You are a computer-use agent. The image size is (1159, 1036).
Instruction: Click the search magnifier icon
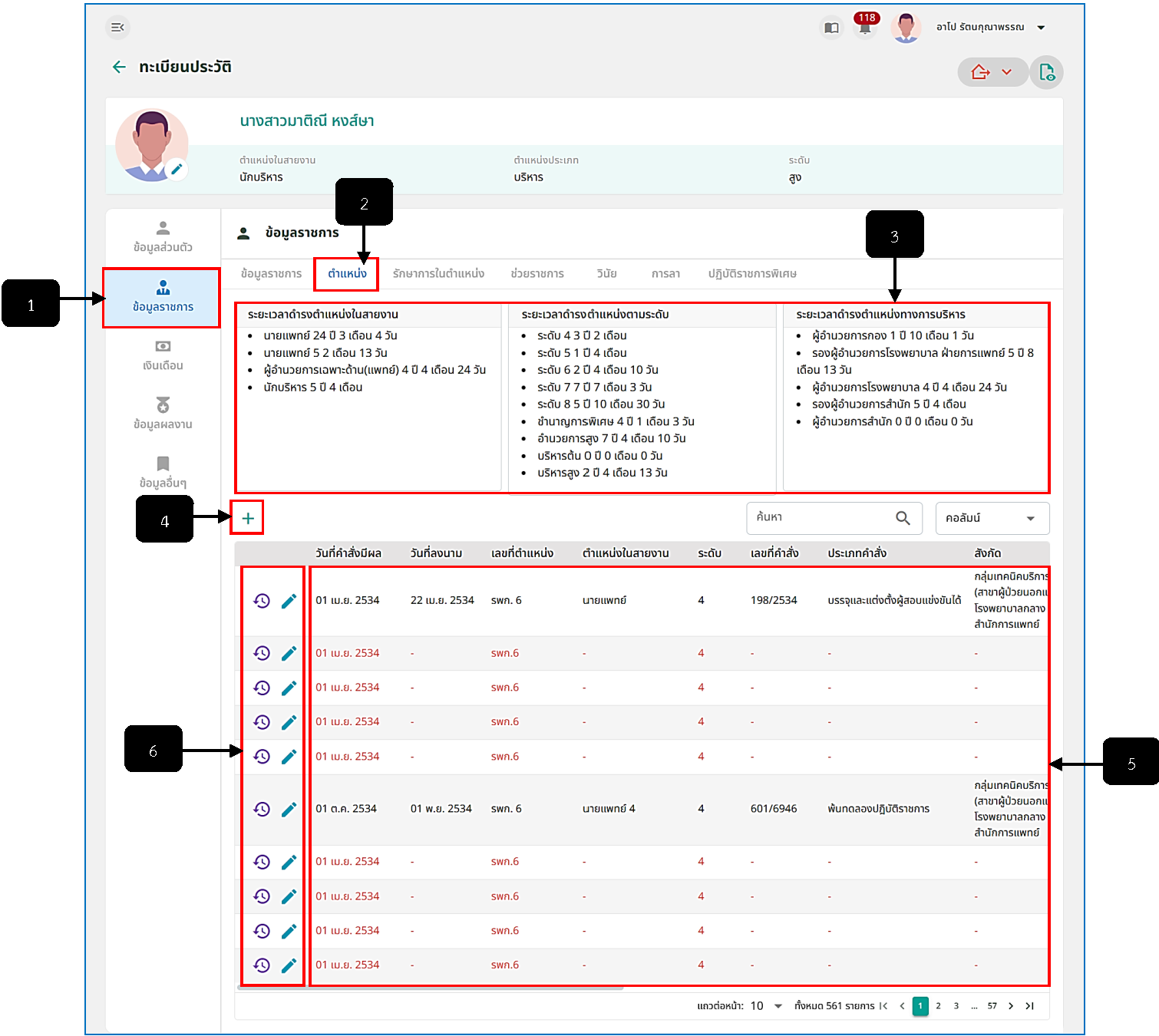[903, 518]
